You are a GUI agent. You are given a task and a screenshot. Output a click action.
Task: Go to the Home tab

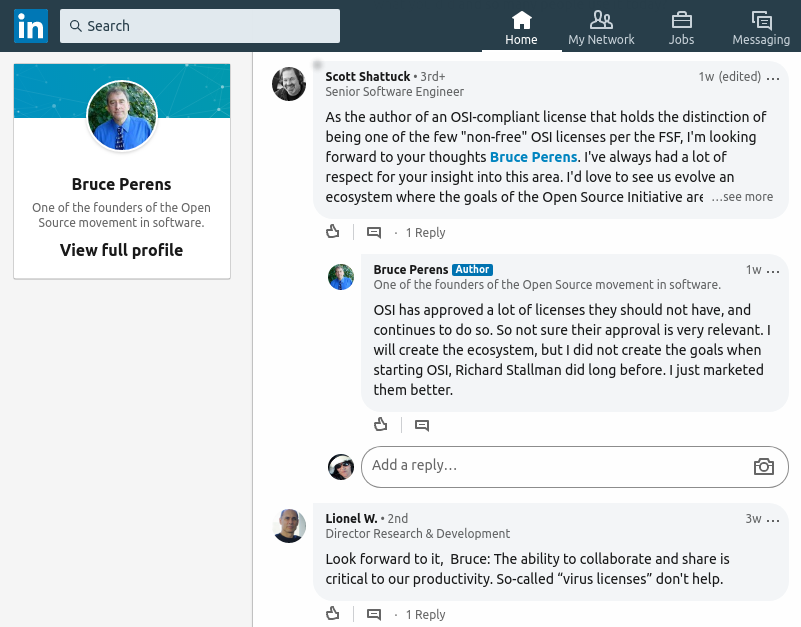(x=522, y=27)
